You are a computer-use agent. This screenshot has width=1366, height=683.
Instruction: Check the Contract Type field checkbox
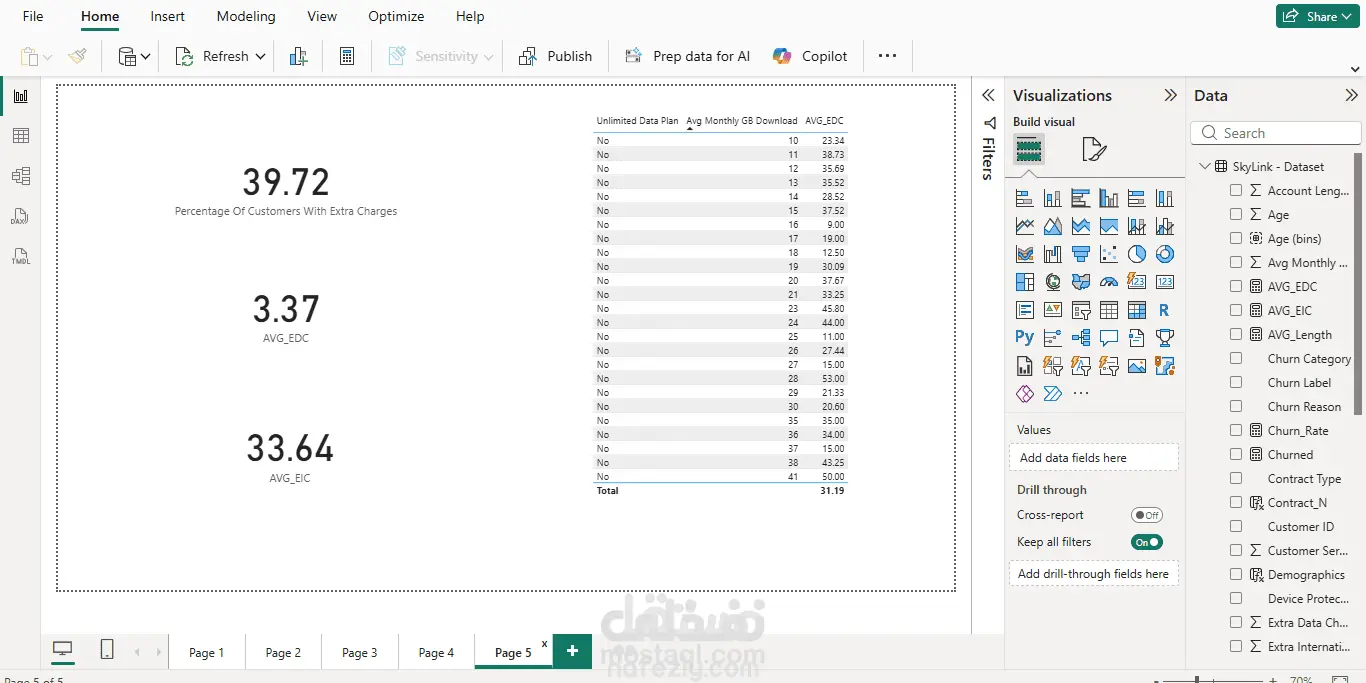(1236, 478)
